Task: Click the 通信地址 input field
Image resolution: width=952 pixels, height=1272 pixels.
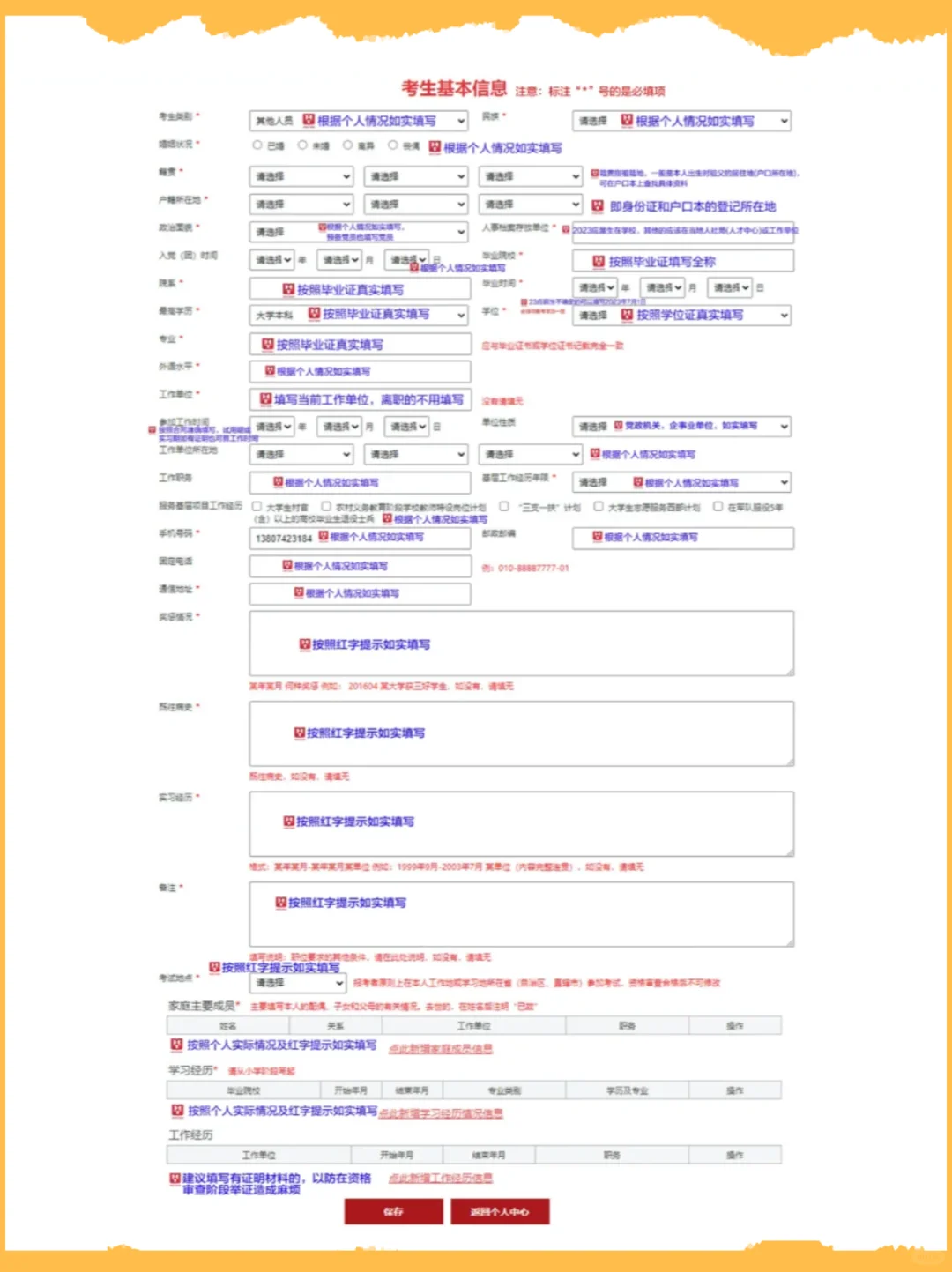Action: tap(361, 593)
